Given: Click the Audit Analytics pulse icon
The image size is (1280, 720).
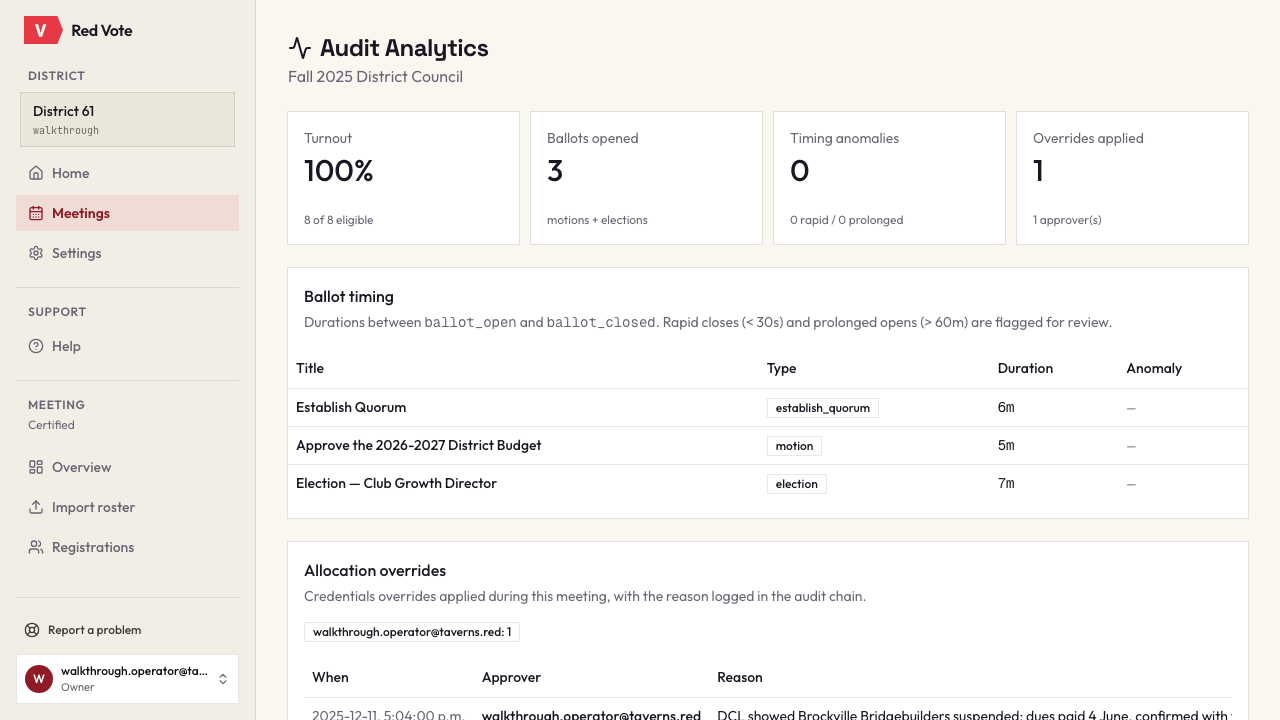Looking at the screenshot, I should point(300,48).
